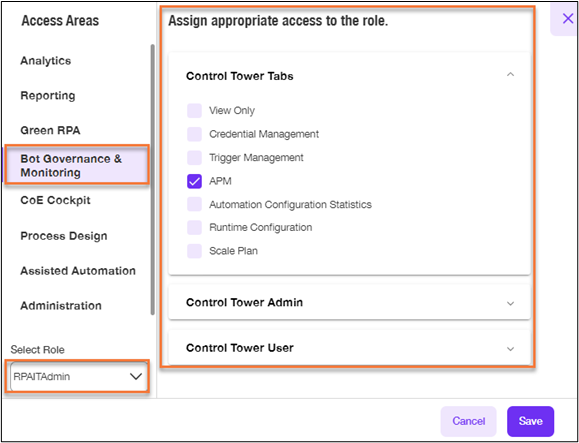The image size is (579, 443).
Task: Open the Select Role dropdown
Action: (78, 377)
